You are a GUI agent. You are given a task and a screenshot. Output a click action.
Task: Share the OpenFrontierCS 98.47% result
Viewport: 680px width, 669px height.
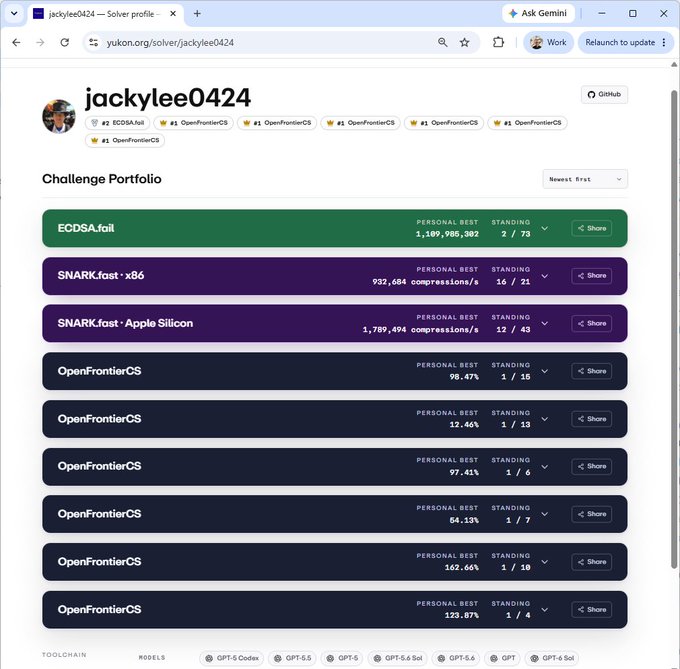(x=592, y=371)
